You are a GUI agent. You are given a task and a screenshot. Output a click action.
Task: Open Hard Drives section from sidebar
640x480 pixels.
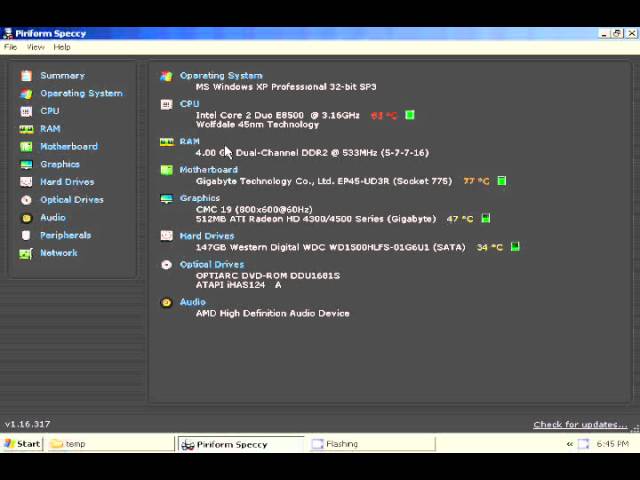pyautogui.click(x=67, y=182)
